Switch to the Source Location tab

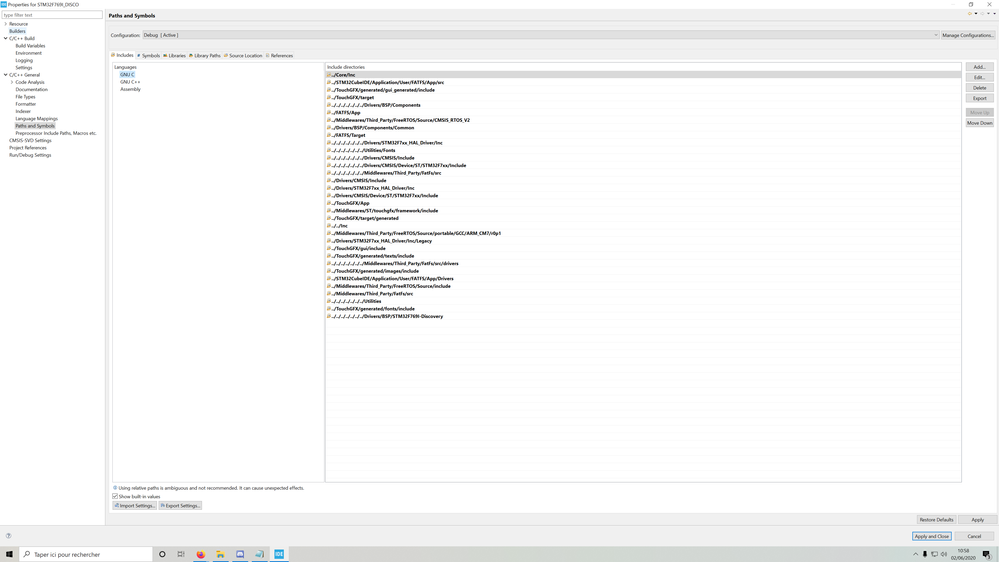(243, 55)
